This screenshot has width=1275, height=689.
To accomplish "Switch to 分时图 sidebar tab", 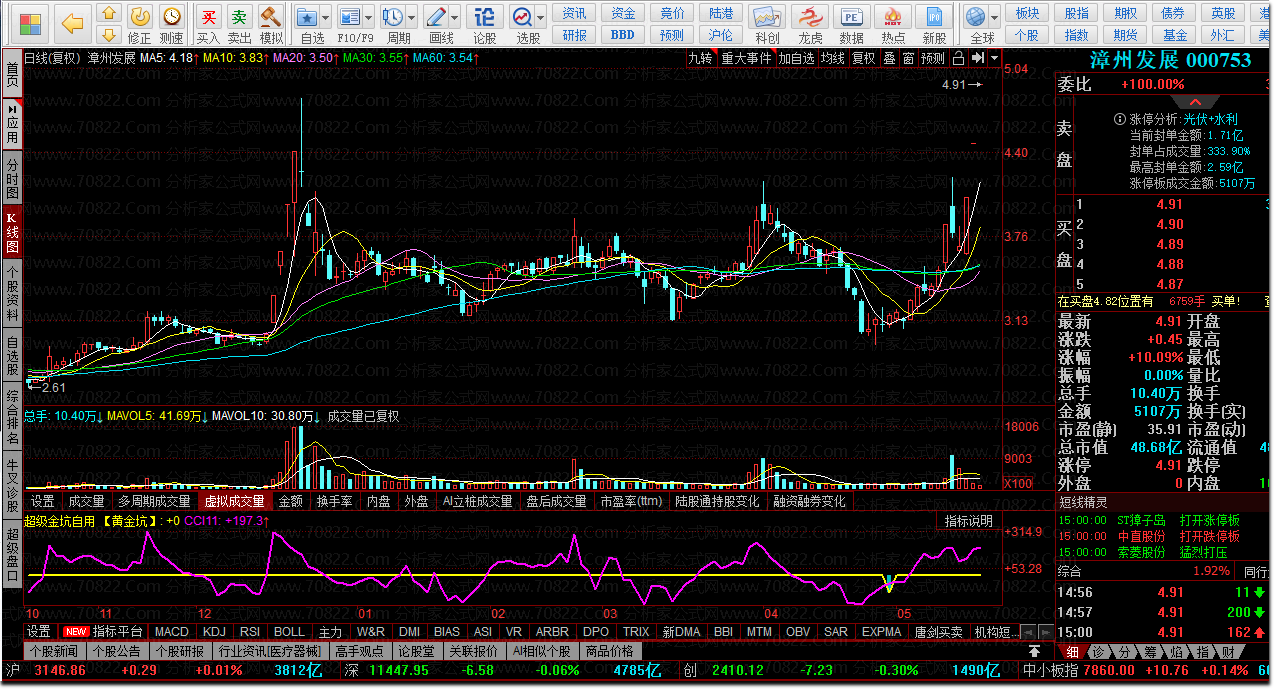I will (x=12, y=178).
